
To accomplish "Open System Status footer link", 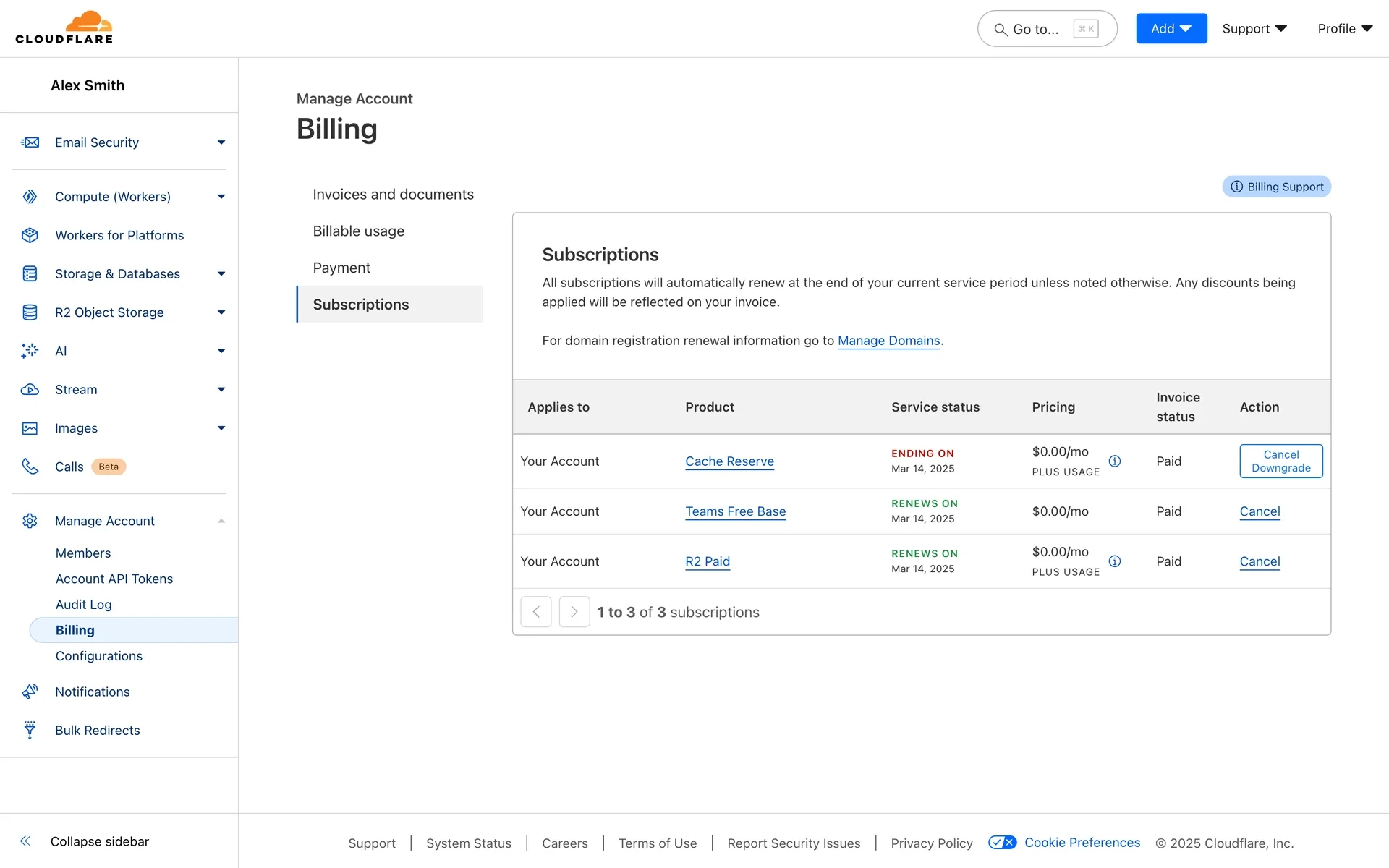I will pyautogui.click(x=469, y=843).
